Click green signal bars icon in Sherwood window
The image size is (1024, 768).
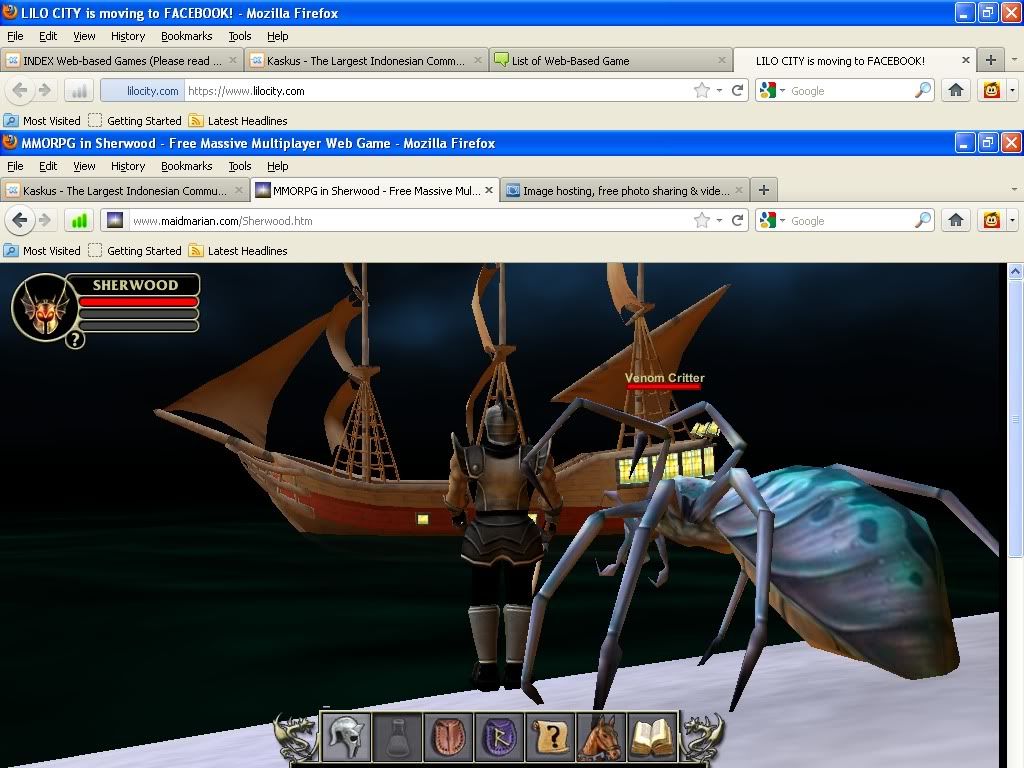click(x=79, y=221)
